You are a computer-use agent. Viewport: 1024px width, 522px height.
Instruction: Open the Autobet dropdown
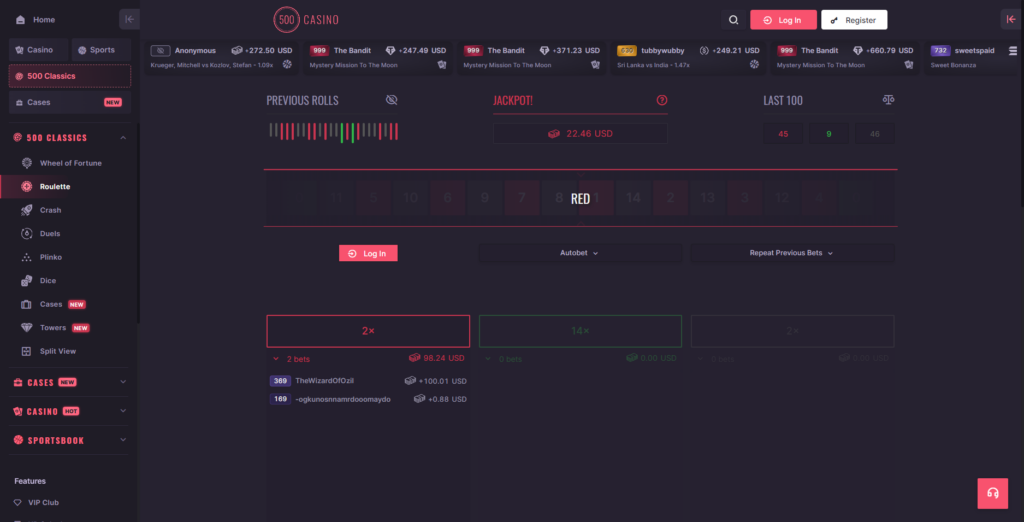(x=580, y=253)
